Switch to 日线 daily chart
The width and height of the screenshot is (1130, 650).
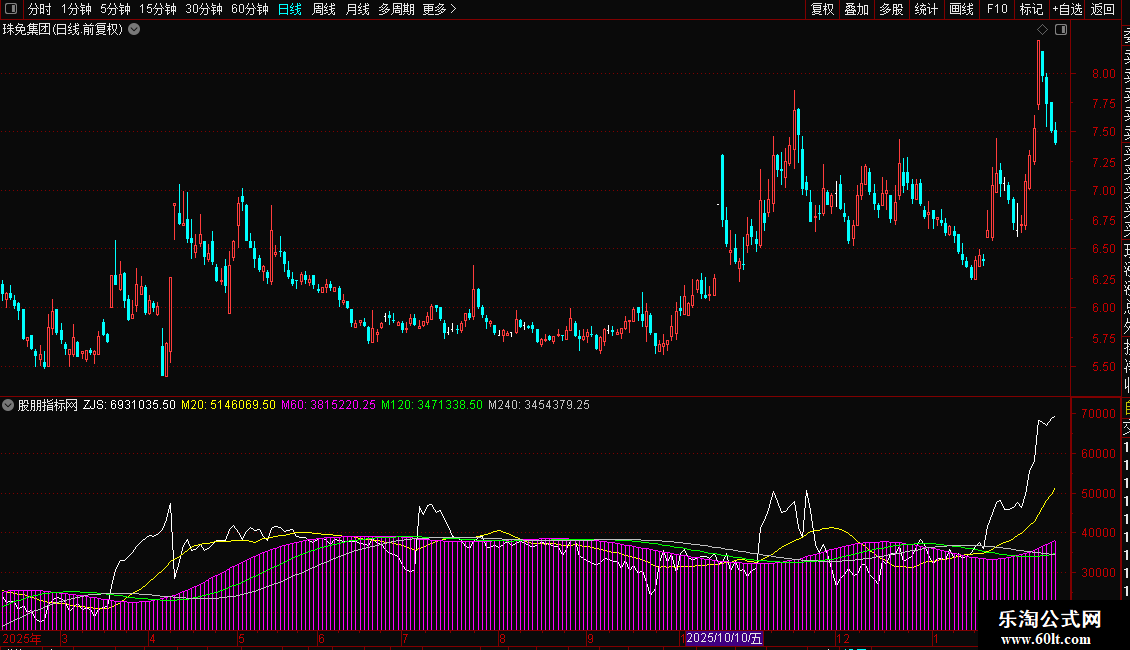click(x=290, y=9)
